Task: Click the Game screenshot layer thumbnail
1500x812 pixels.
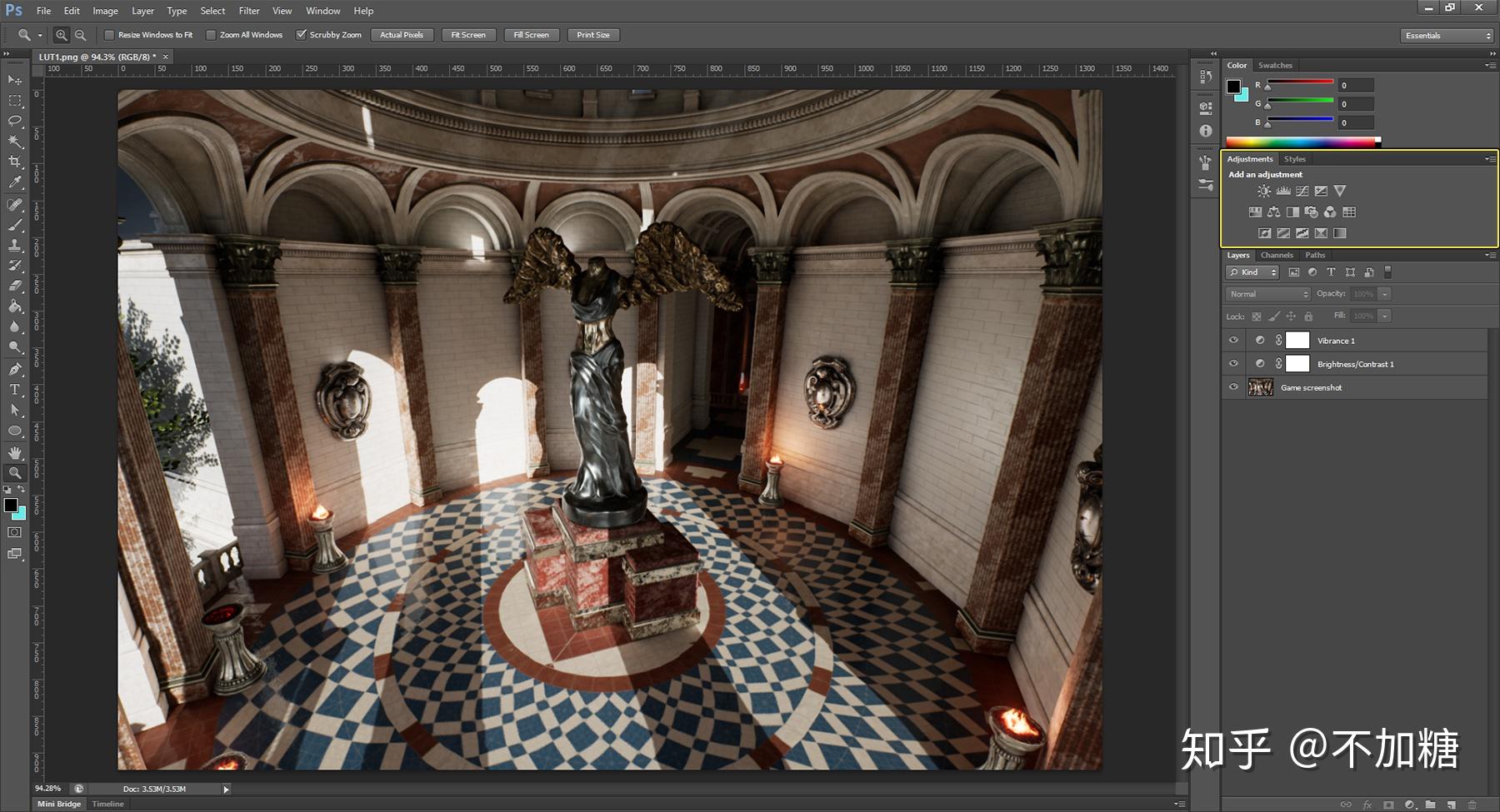Action: click(1261, 386)
